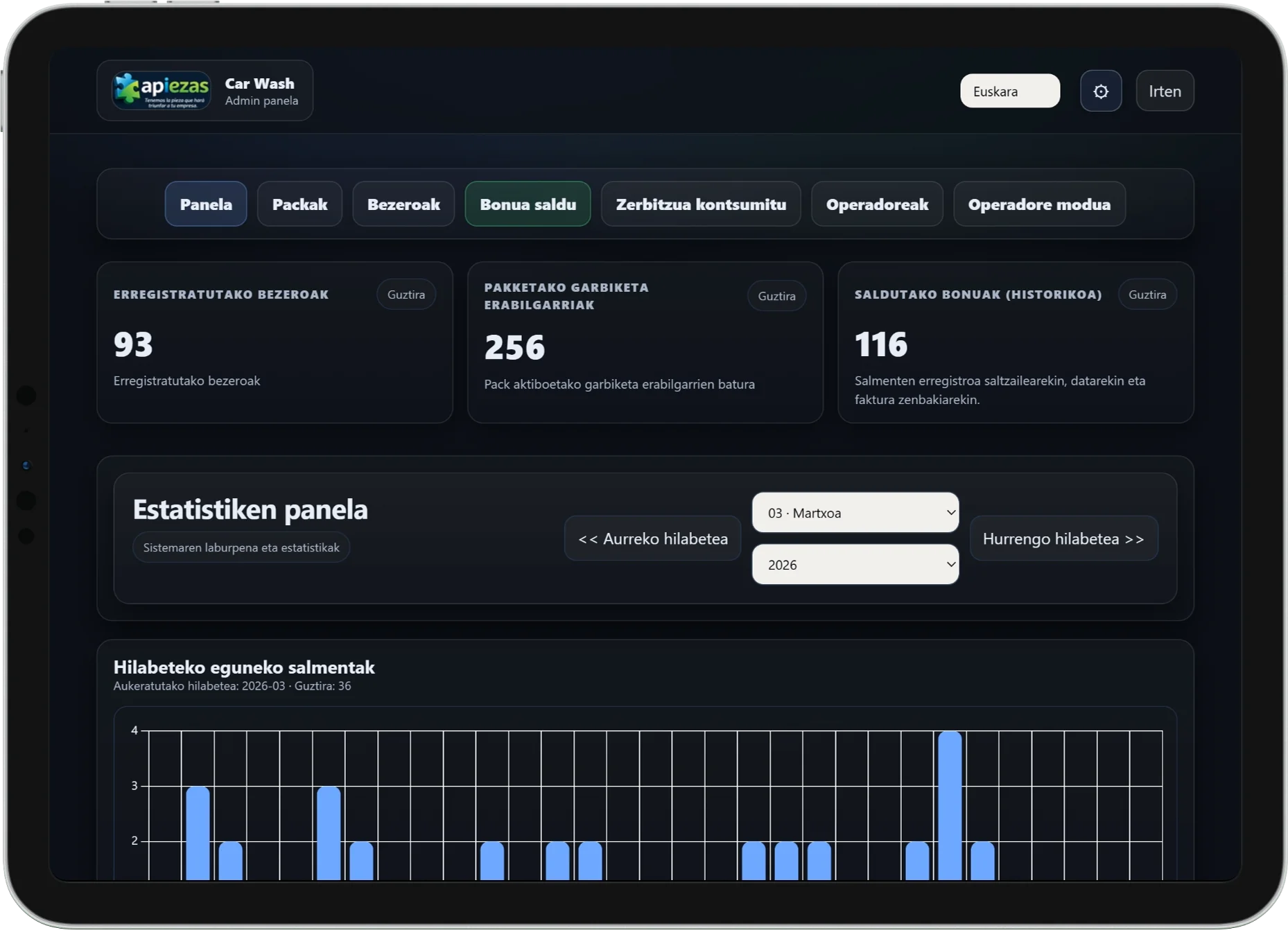The height and width of the screenshot is (930, 1288).
Task: Go to previous month with Aurreko hilabetea
Action: click(x=652, y=538)
